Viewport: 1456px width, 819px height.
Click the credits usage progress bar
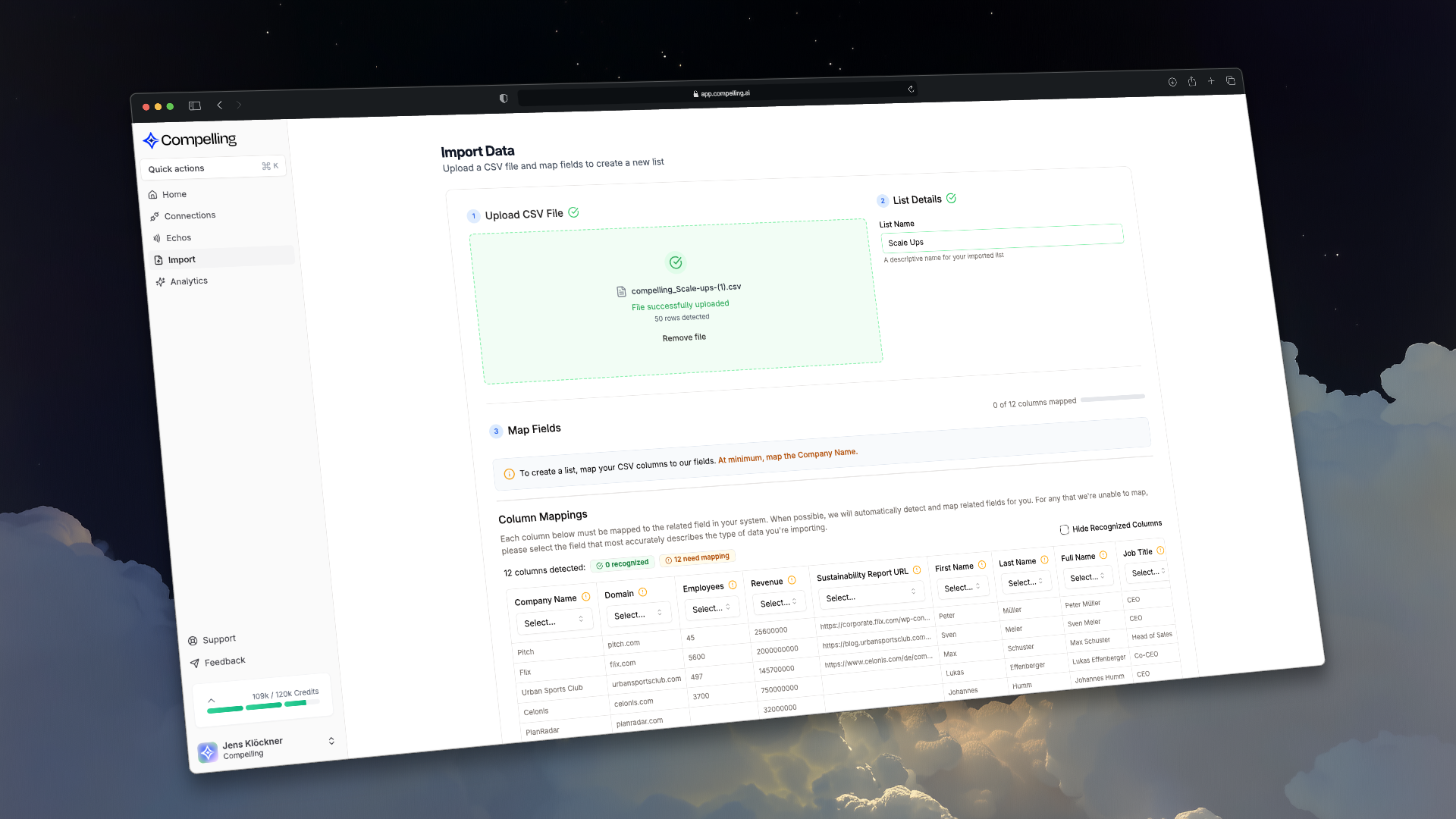(x=263, y=706)
